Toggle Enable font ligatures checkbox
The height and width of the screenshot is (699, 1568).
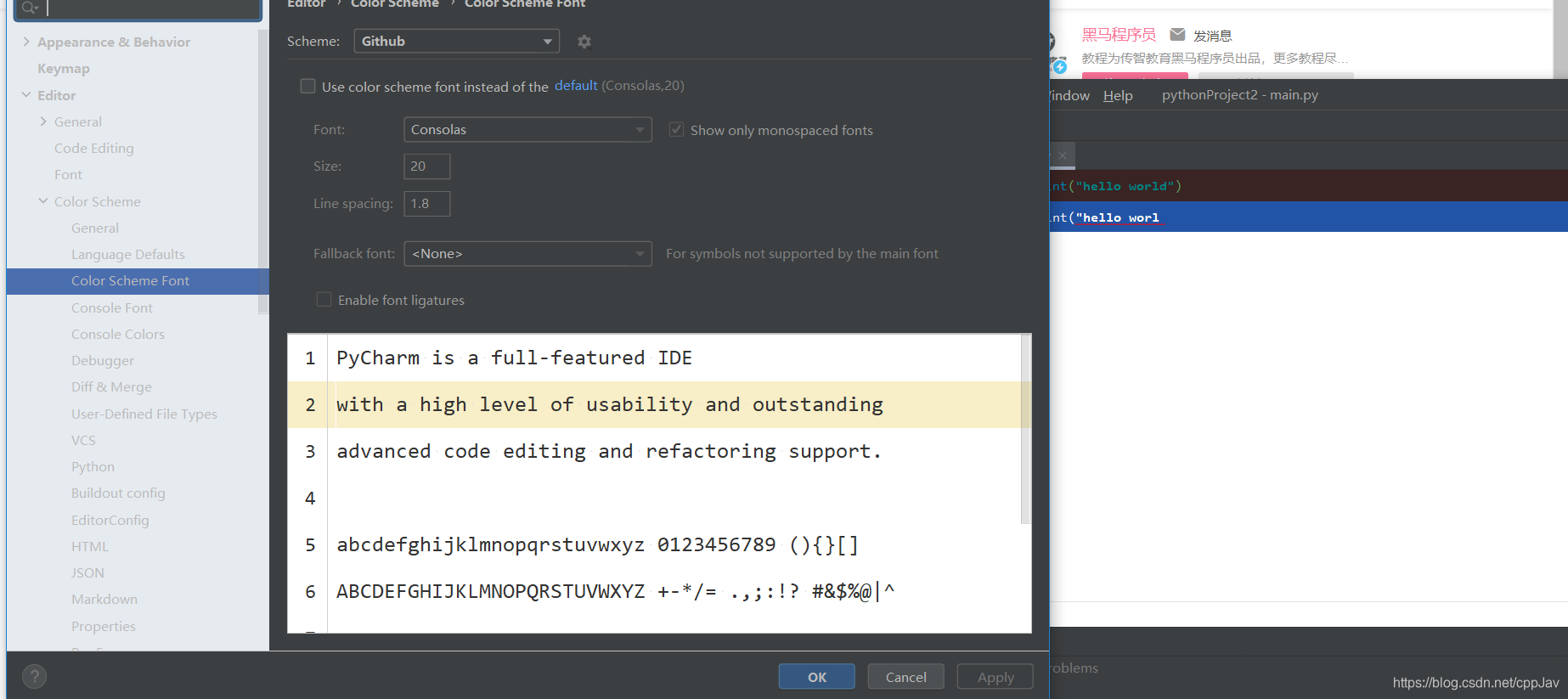[324, 299]
